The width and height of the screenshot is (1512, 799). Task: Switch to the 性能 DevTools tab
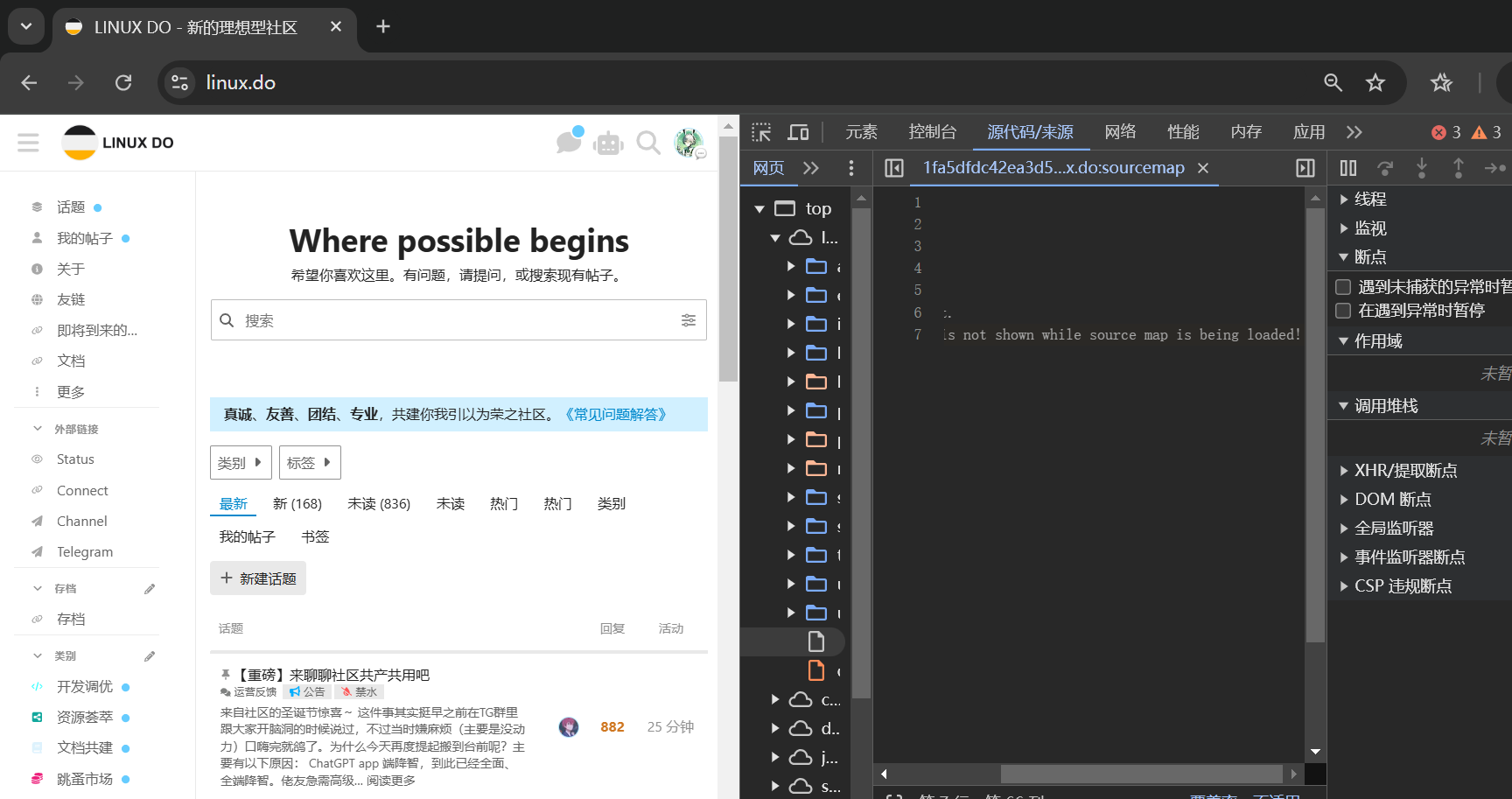click(x=1183, y=132)
